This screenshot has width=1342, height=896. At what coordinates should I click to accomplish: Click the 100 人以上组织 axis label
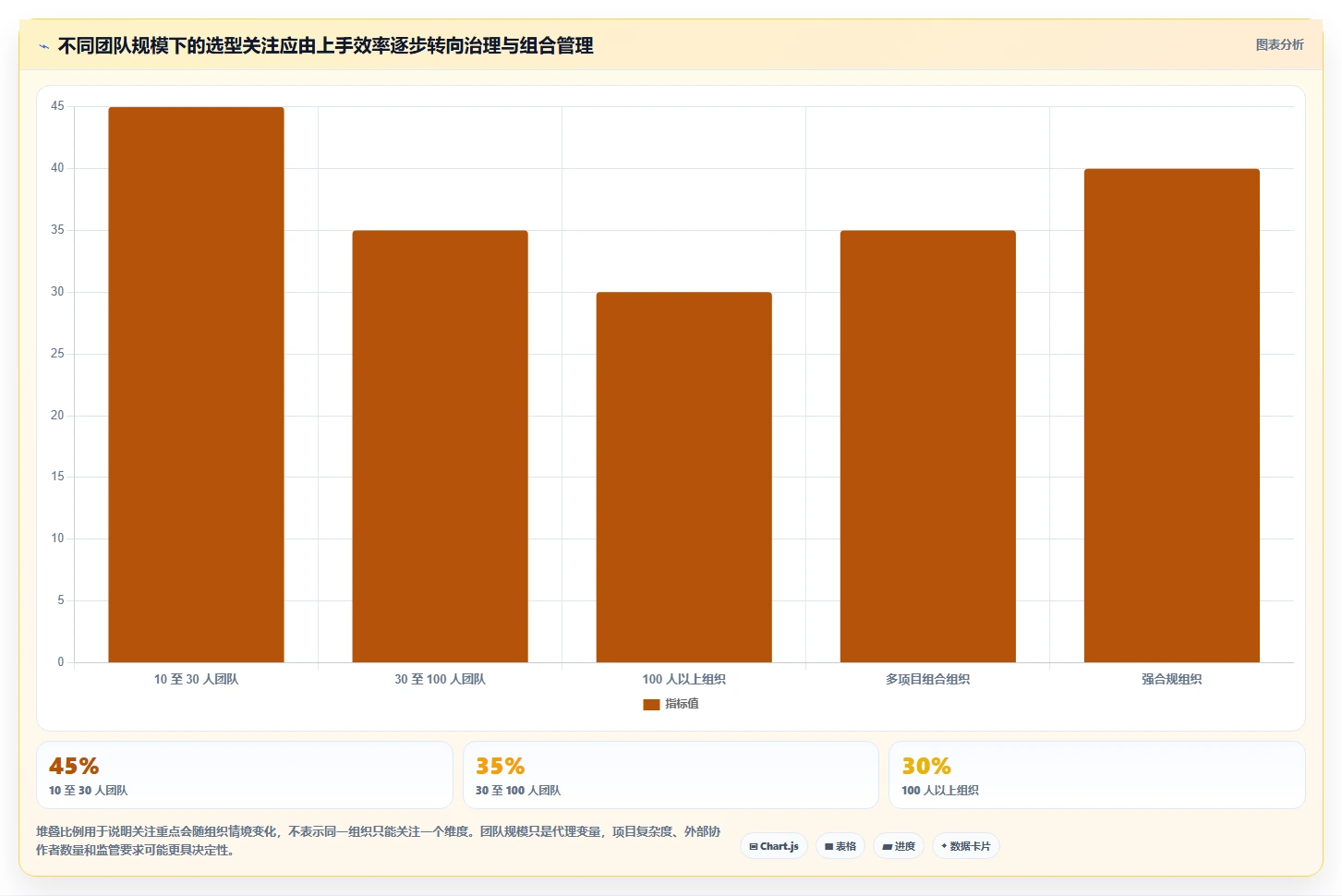click(x=683, y=679)
